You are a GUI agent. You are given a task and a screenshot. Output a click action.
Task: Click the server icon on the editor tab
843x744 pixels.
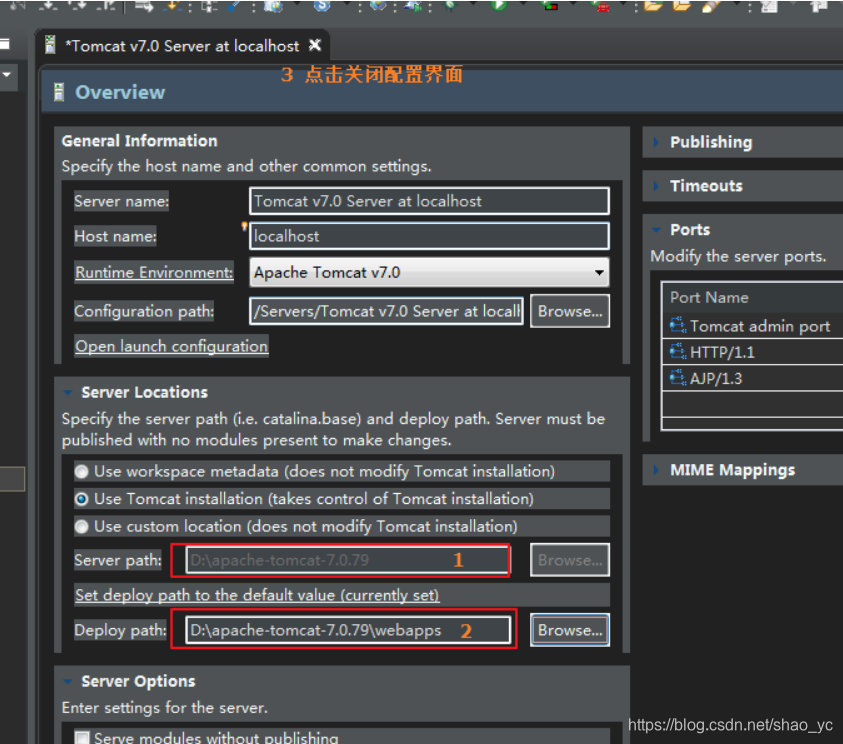50,45
